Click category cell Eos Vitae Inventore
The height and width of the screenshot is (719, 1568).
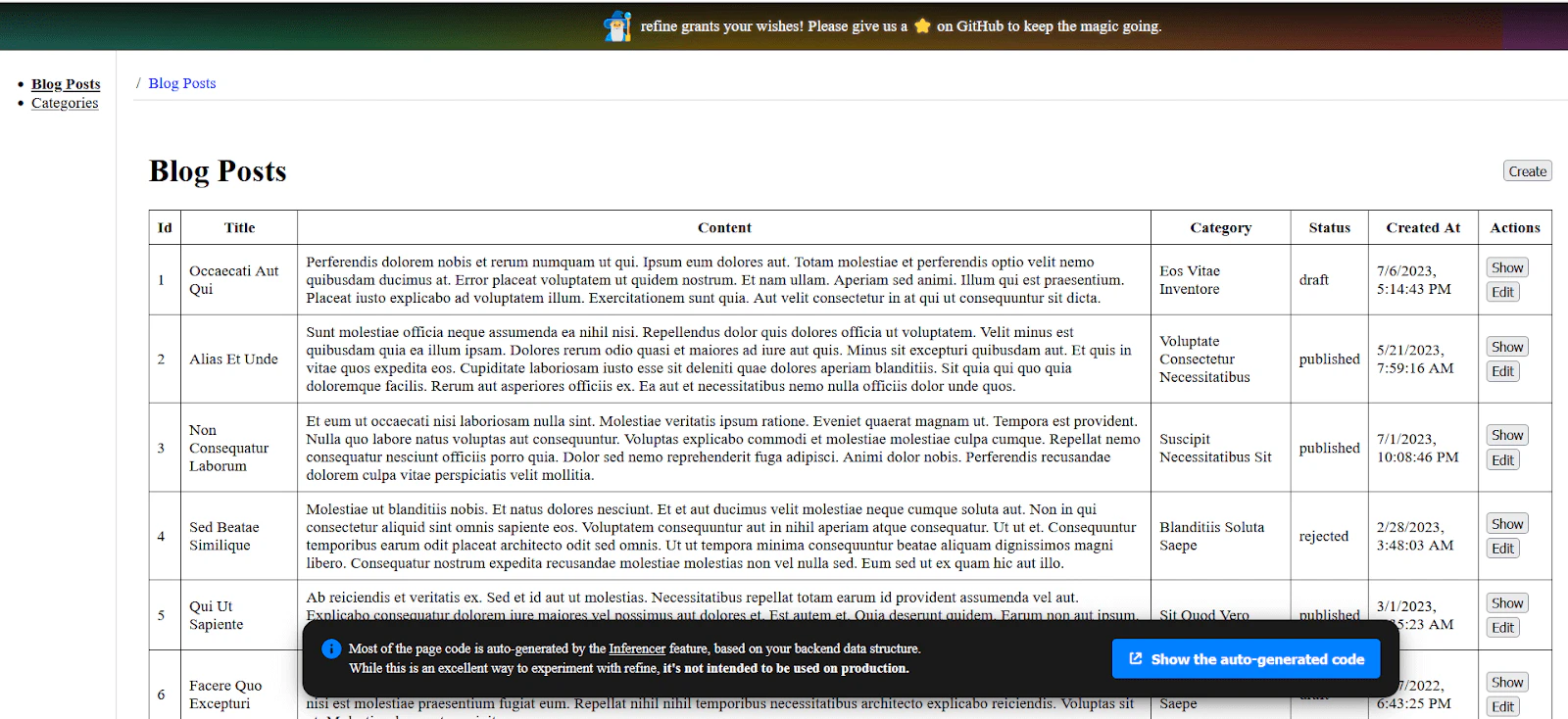click(1221, 280)
